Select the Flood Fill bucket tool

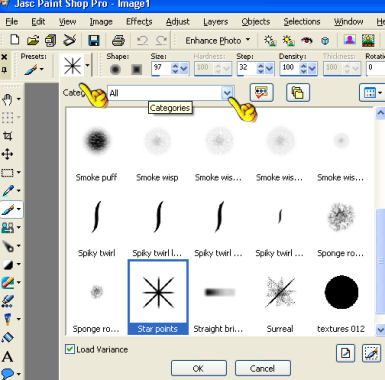point(7,338)
